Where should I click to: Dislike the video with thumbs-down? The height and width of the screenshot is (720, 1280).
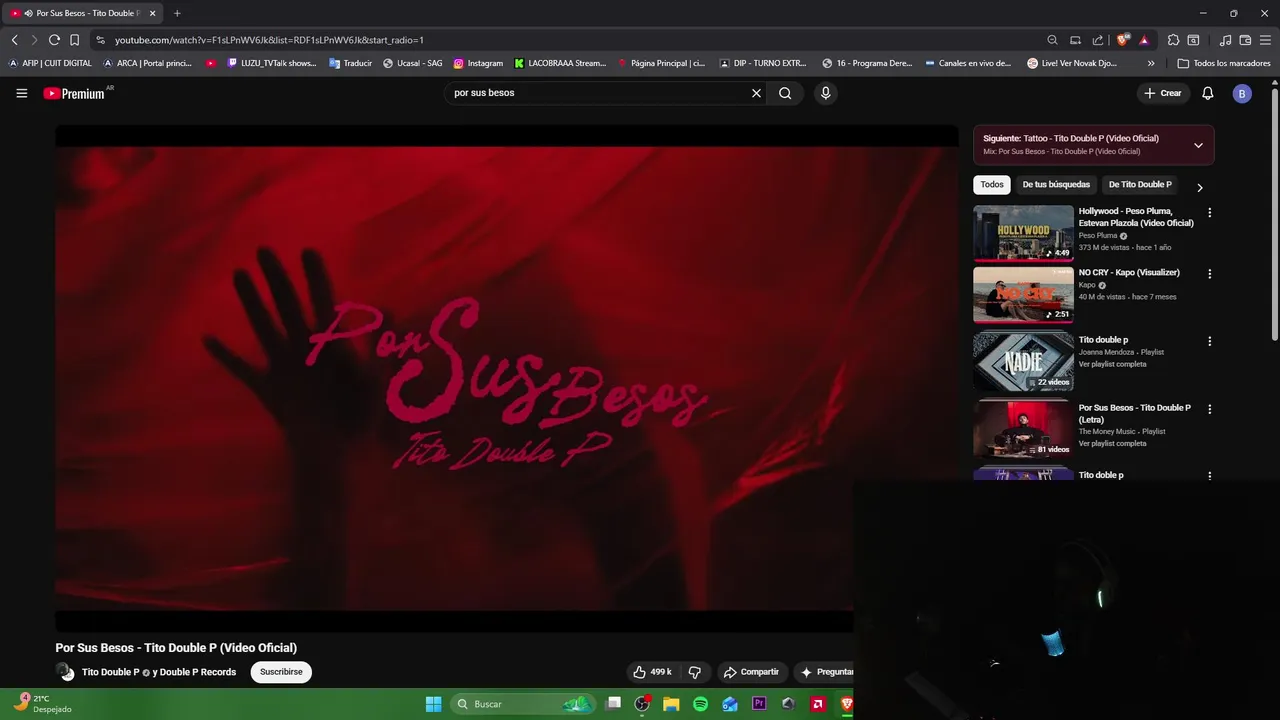694,672
